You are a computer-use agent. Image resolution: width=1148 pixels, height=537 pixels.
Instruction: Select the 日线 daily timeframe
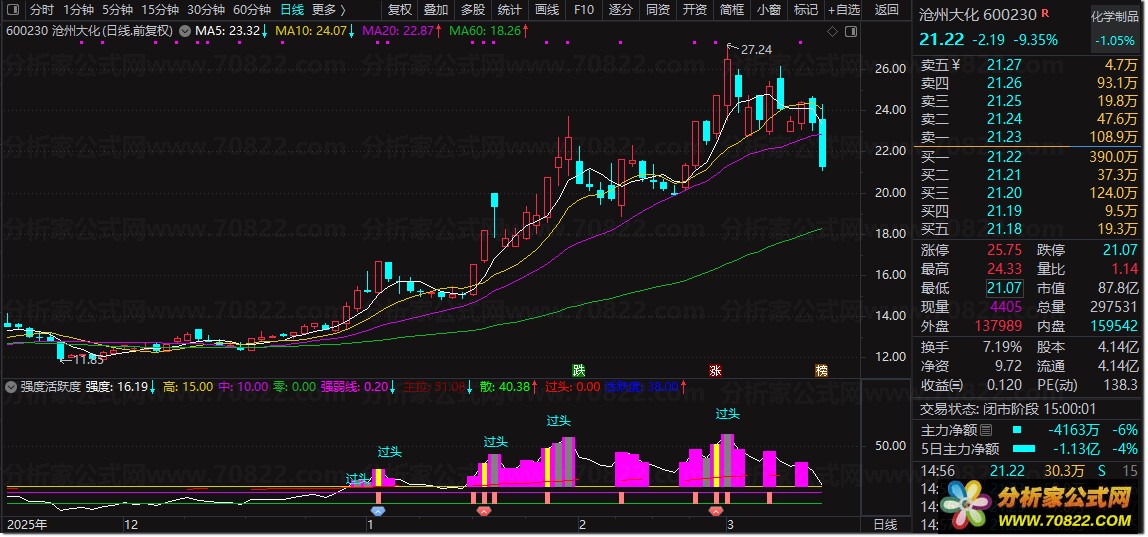[291, 10]
